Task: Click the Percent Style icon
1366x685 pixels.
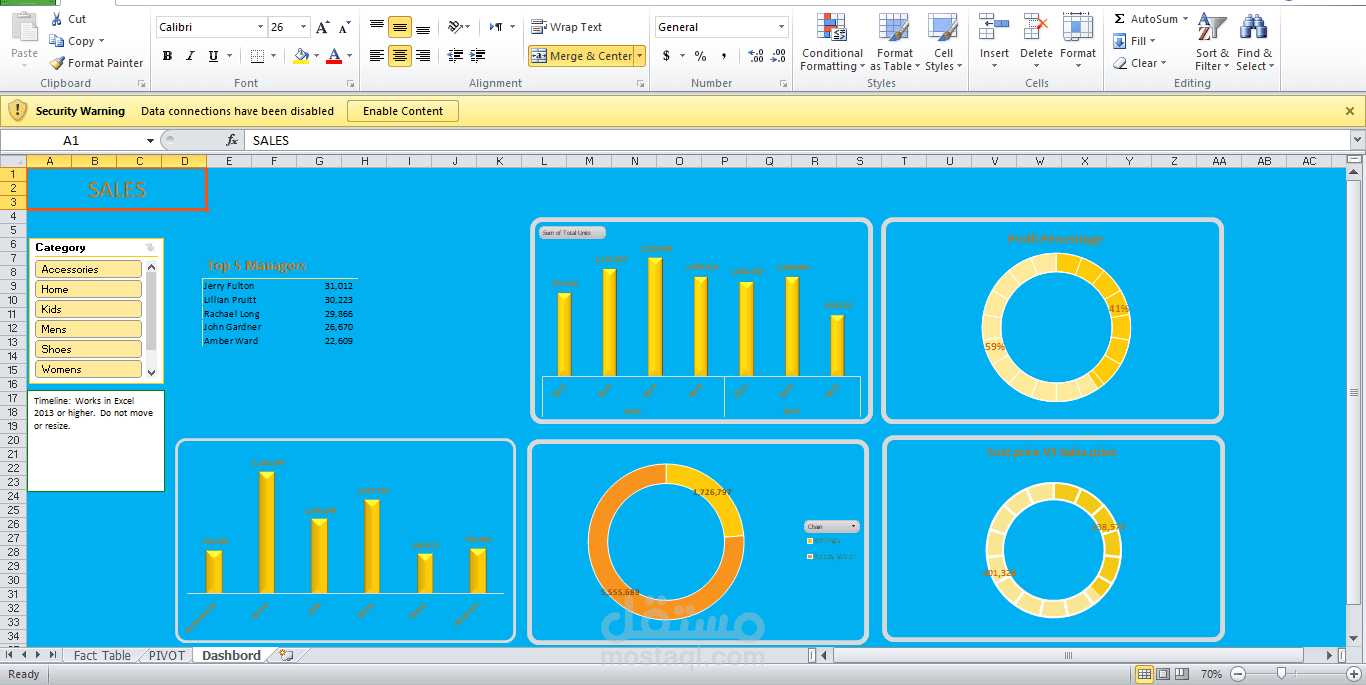Action: pos(700,56)
